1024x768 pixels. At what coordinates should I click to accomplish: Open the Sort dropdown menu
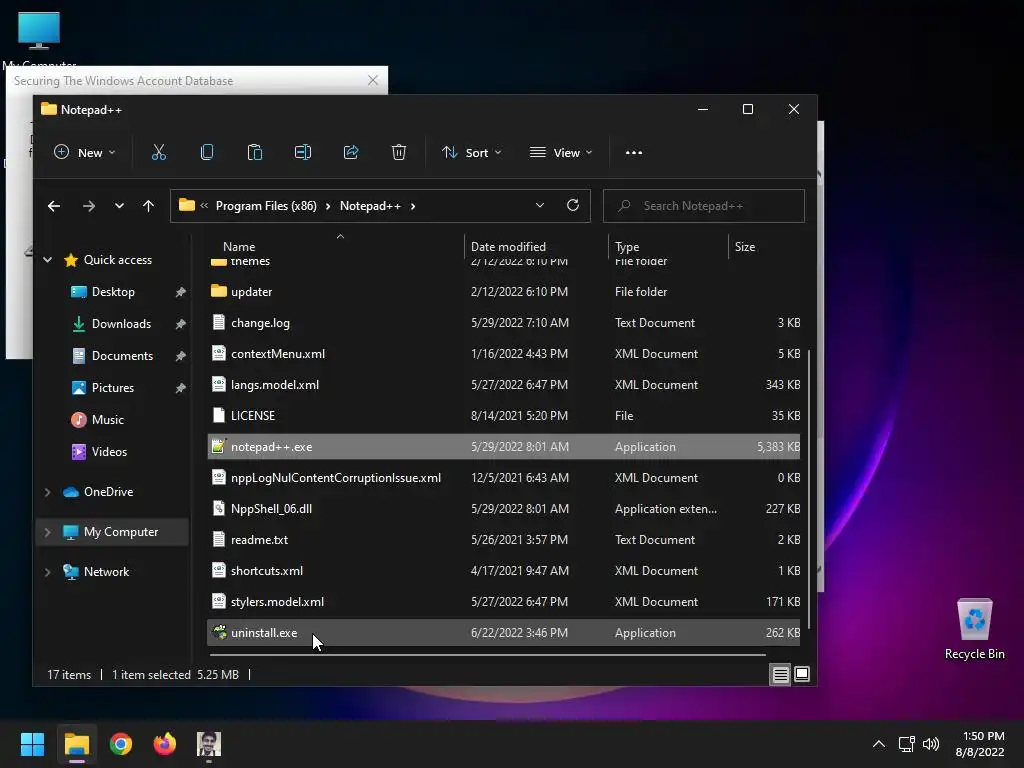coord(472,152)
